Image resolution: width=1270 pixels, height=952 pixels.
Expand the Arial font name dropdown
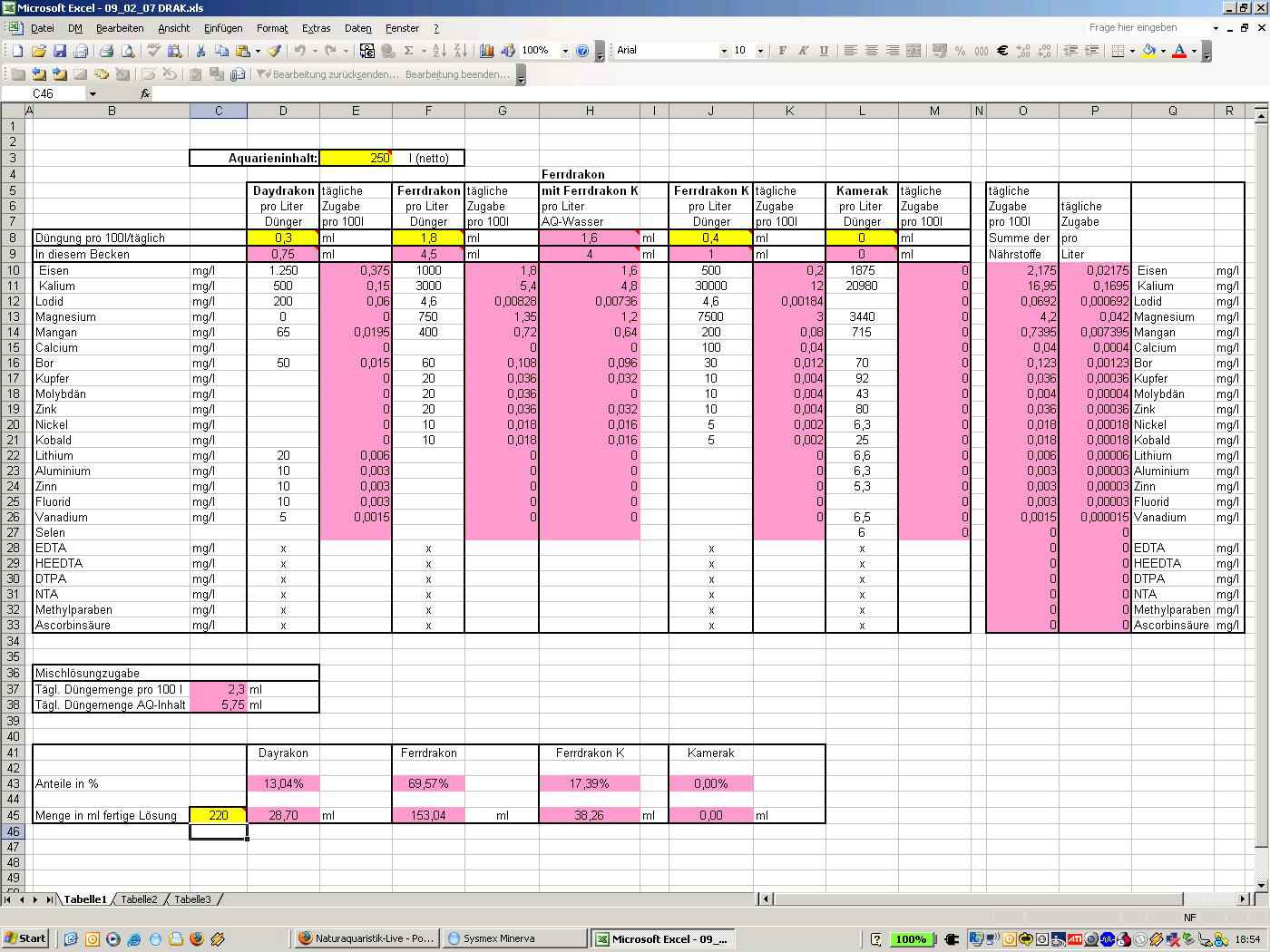[x=724, y=51]
